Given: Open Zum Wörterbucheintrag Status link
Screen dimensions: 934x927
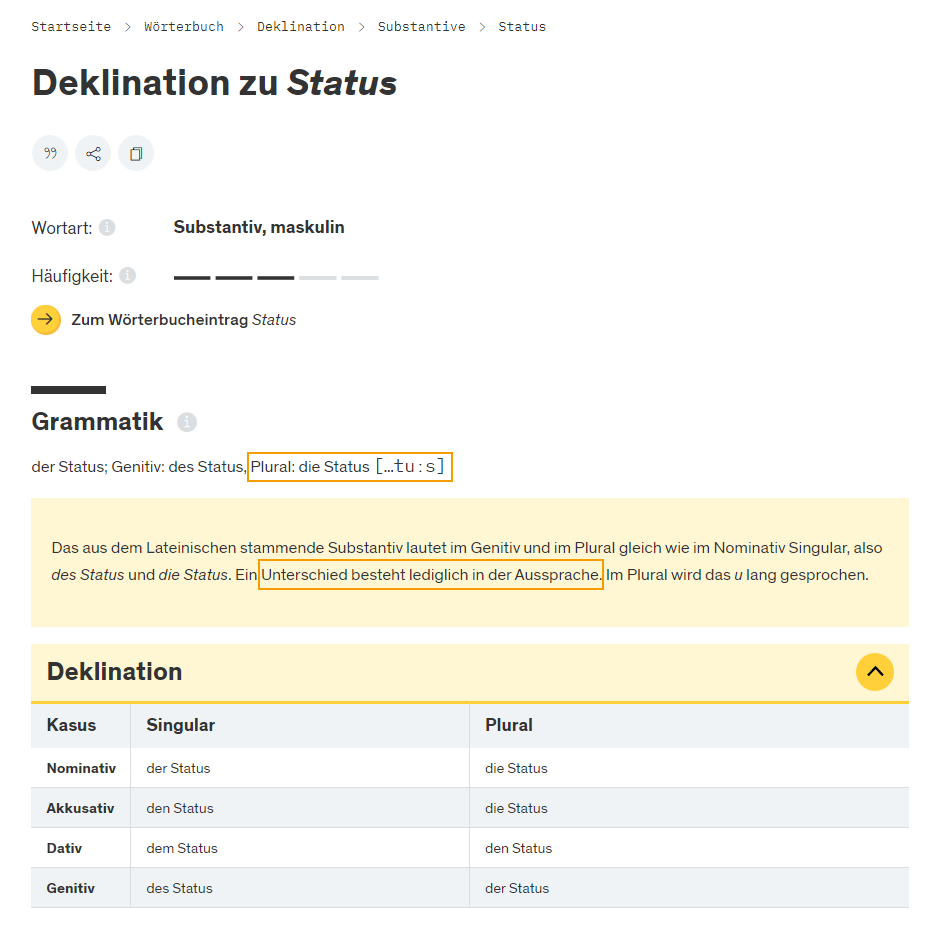Looking at the screenshot, I should 183,320.
